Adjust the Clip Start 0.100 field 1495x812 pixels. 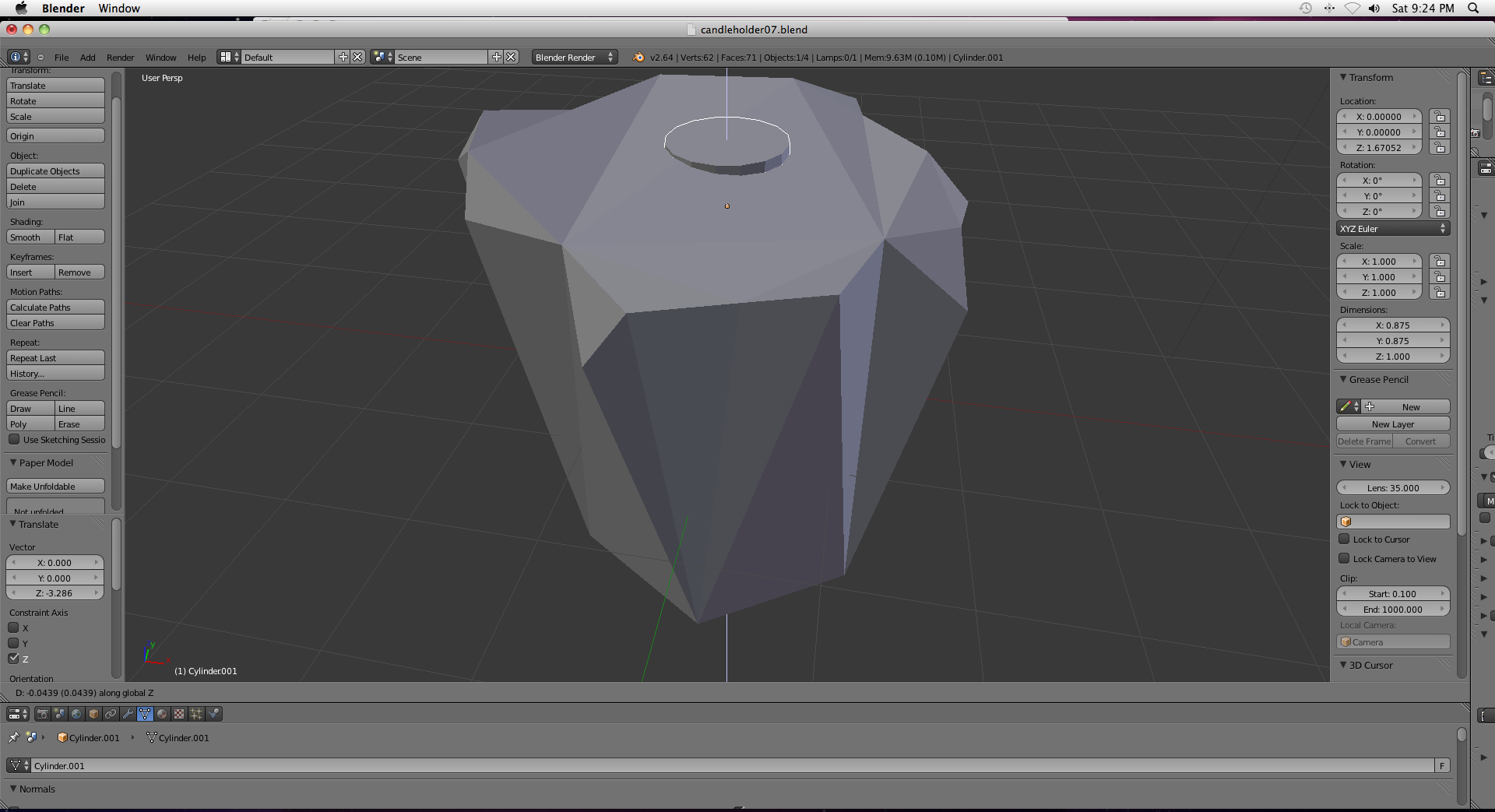point(1393,594)
